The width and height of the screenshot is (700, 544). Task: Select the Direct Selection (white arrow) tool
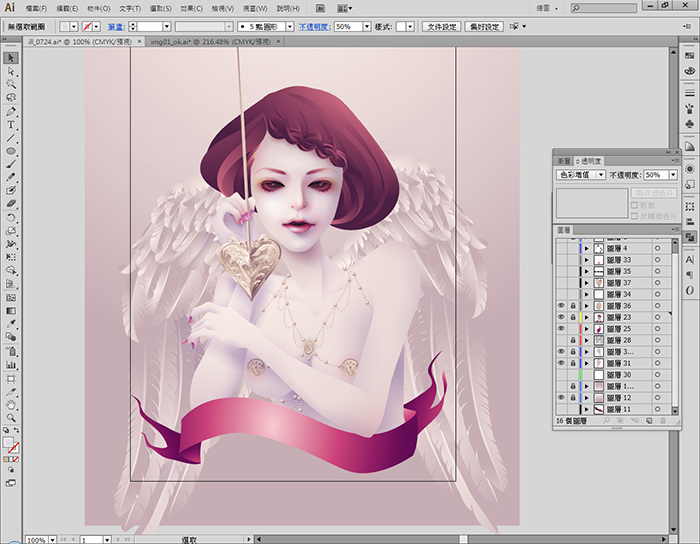[x=11, y=71]
